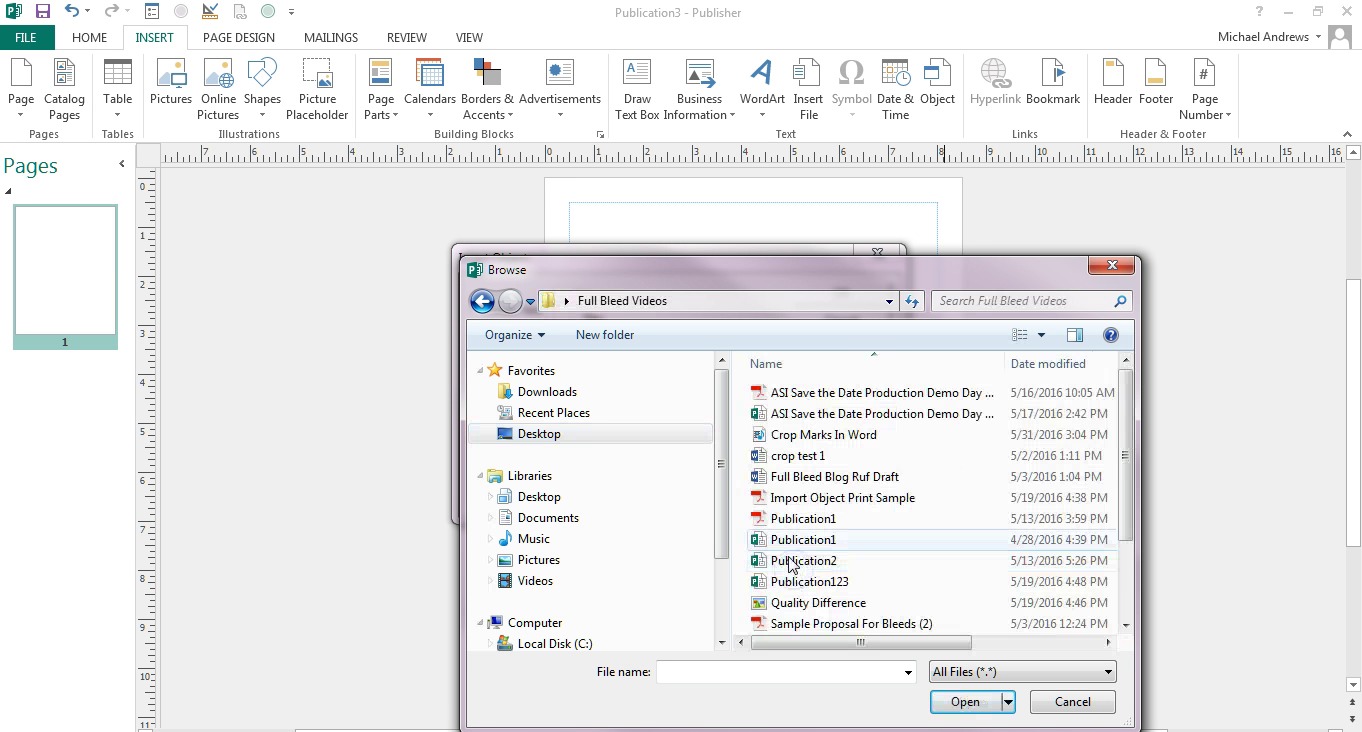Select the Publication2 file
This screenshot has height=732, width=1362.
tap(803, 561)
